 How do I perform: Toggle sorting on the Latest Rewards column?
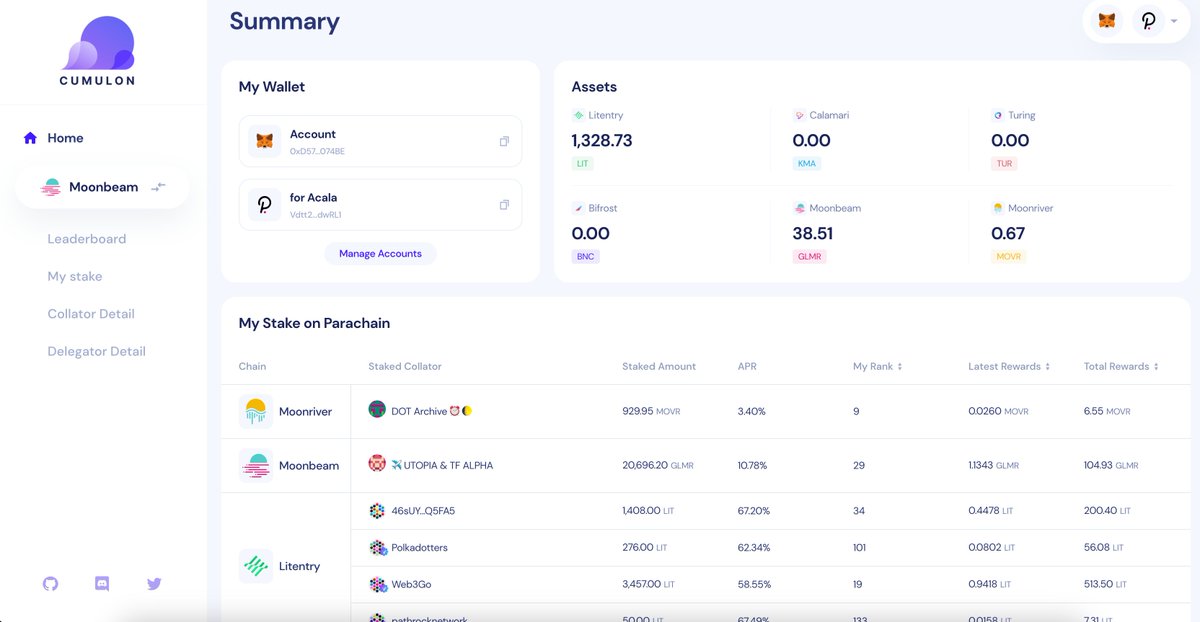pyautogui.click(x=1049, y=366)
